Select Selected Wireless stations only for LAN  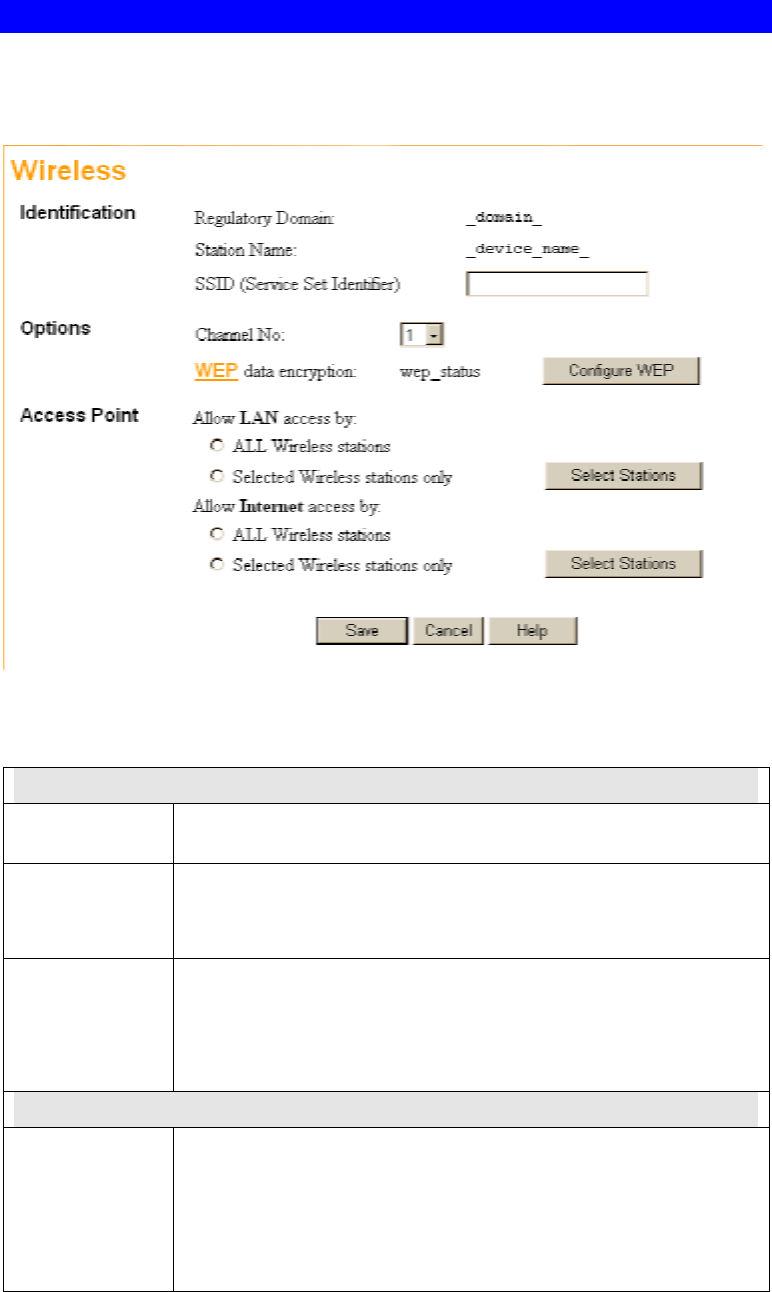tap(215, 477)
